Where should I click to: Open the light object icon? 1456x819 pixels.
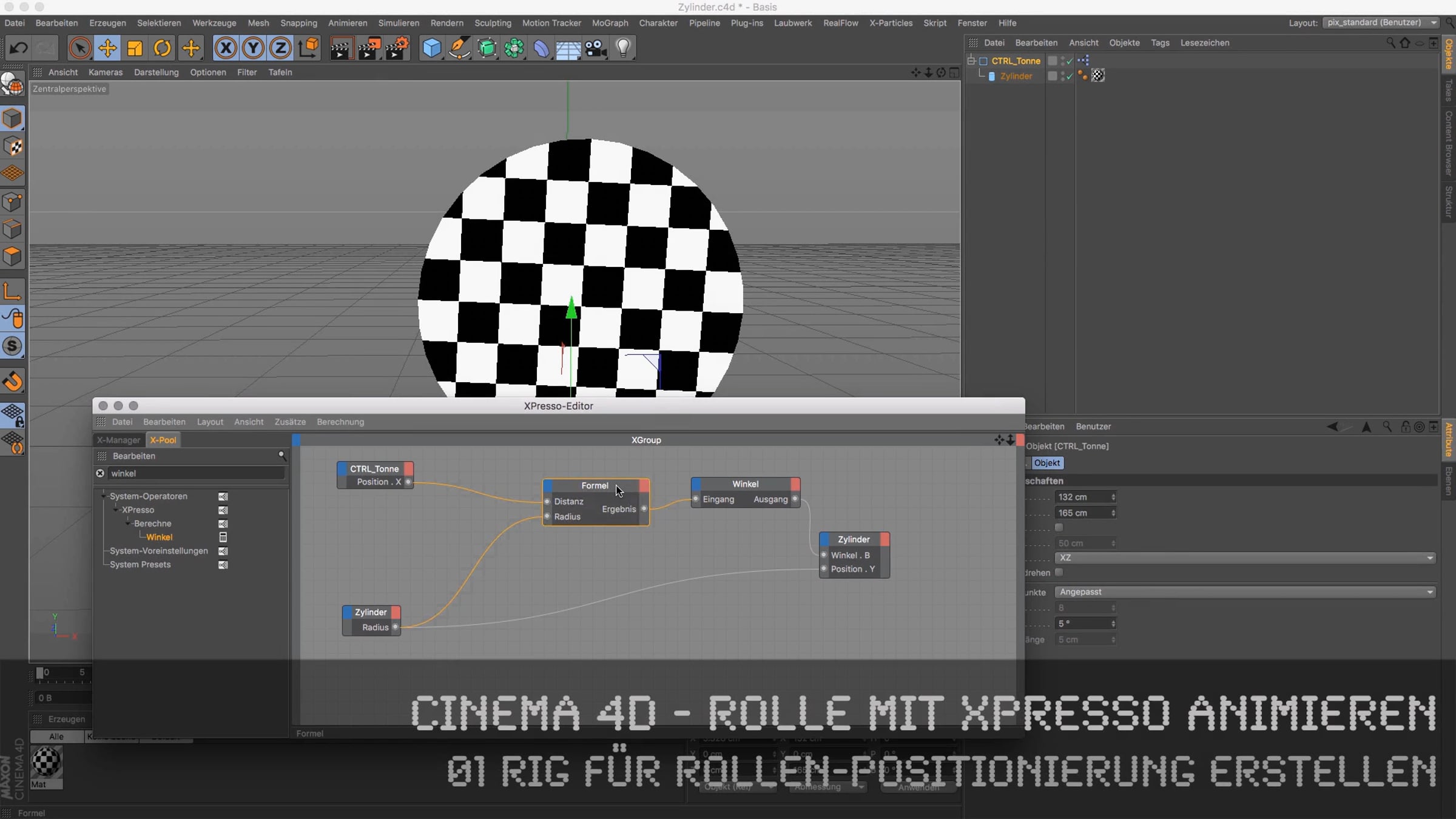(624, 48)
